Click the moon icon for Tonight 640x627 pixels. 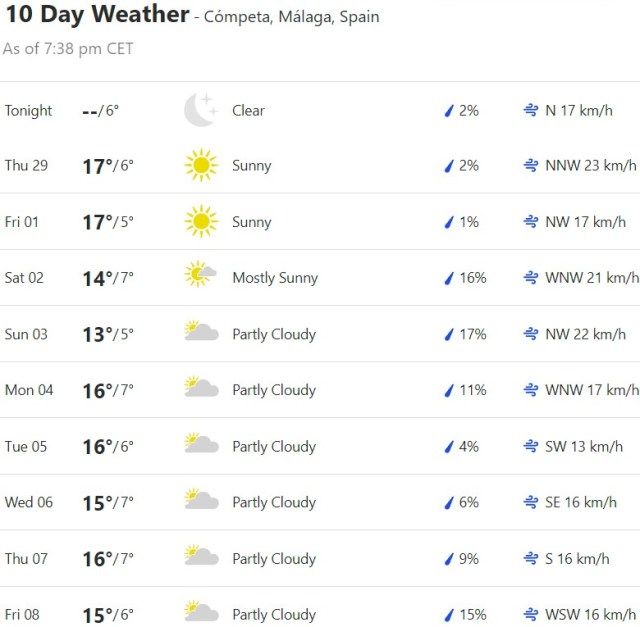coord(200,110)
